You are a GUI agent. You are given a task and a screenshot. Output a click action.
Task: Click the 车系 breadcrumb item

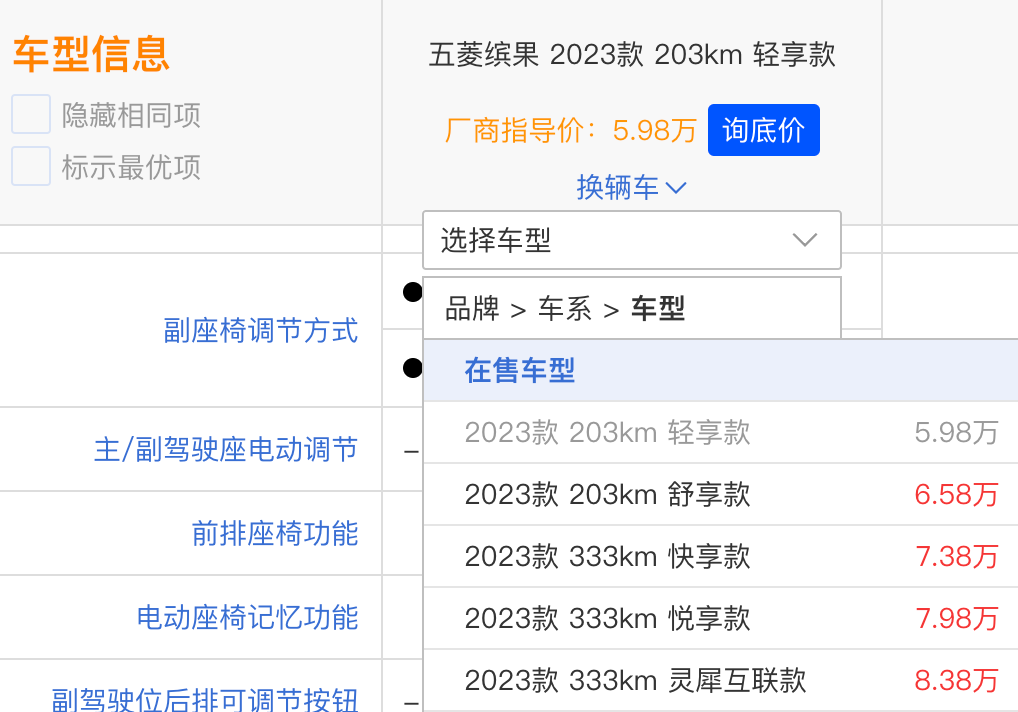click(x=564, y=309)
